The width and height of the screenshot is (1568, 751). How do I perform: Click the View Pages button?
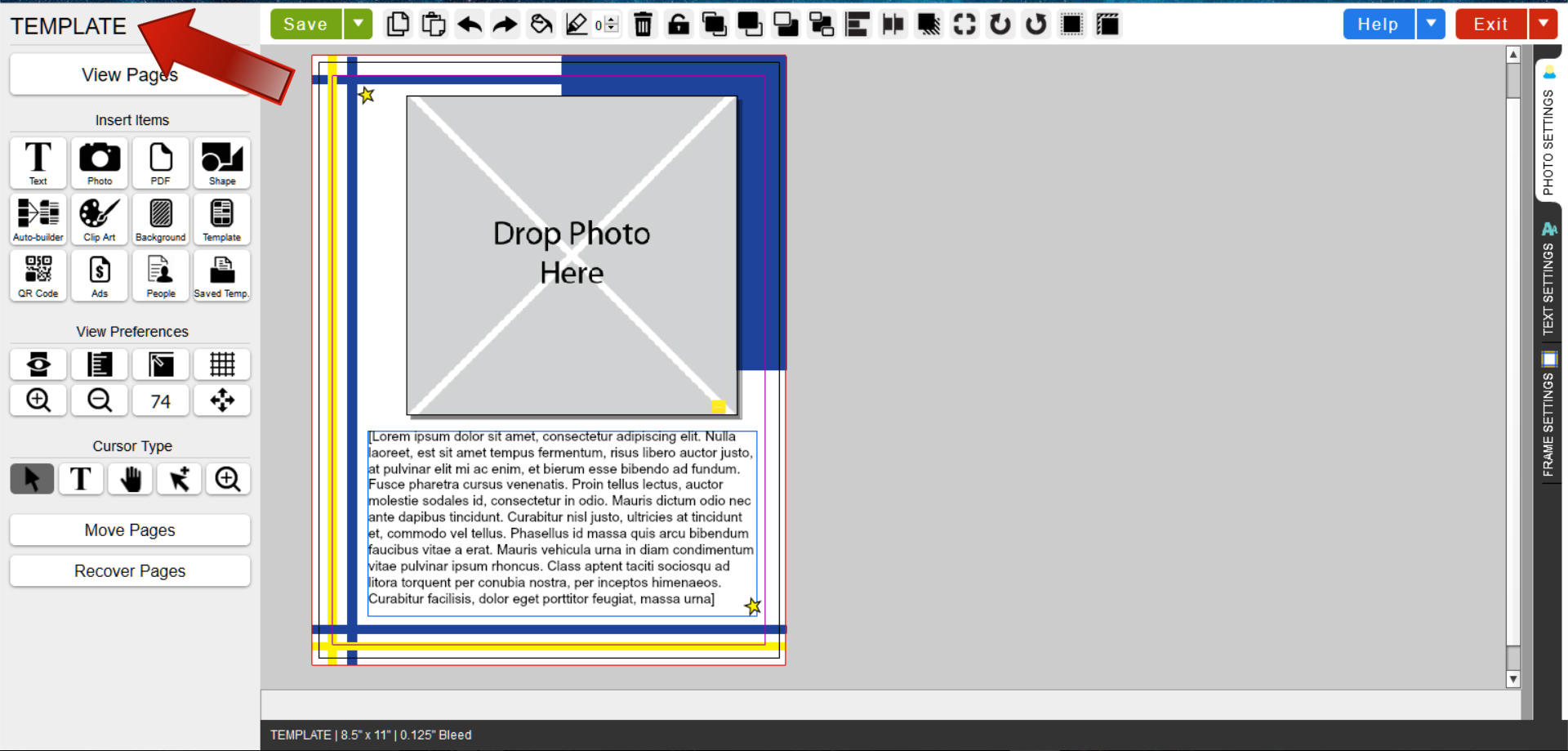pyautogui.click(x=130, y=75)
